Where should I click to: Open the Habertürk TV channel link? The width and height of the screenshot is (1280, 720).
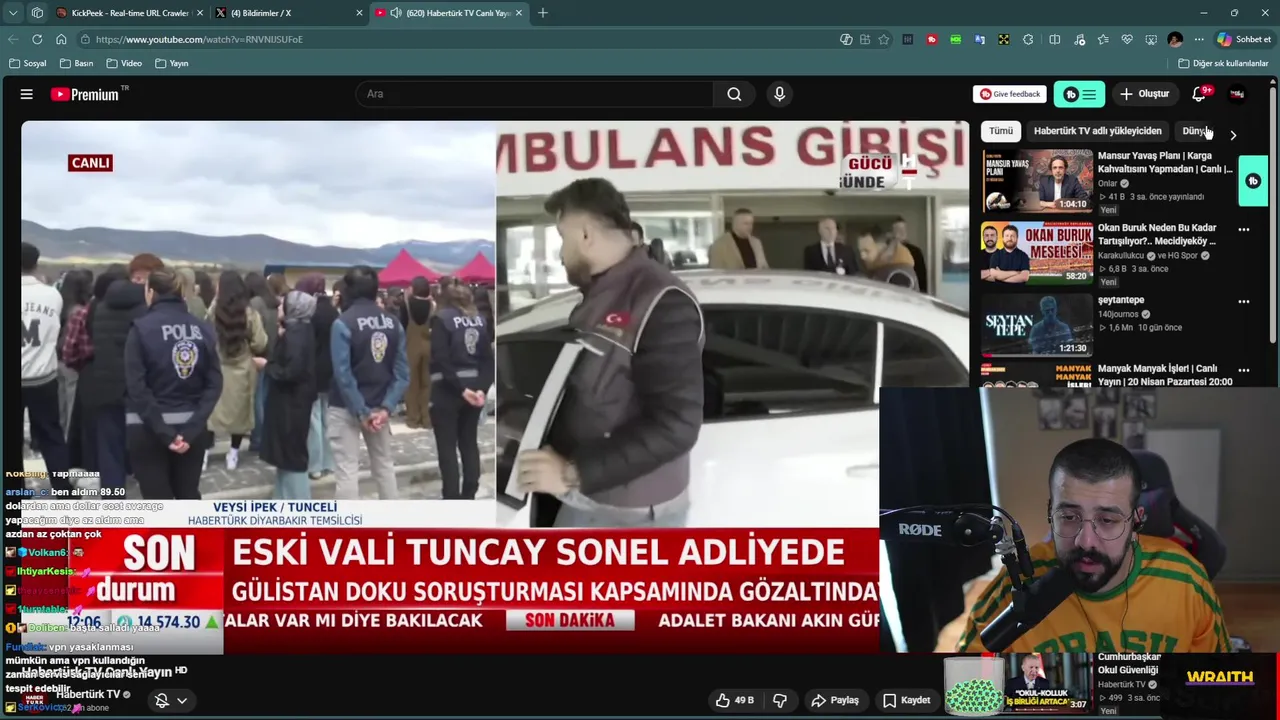click(x=88, y=694)
